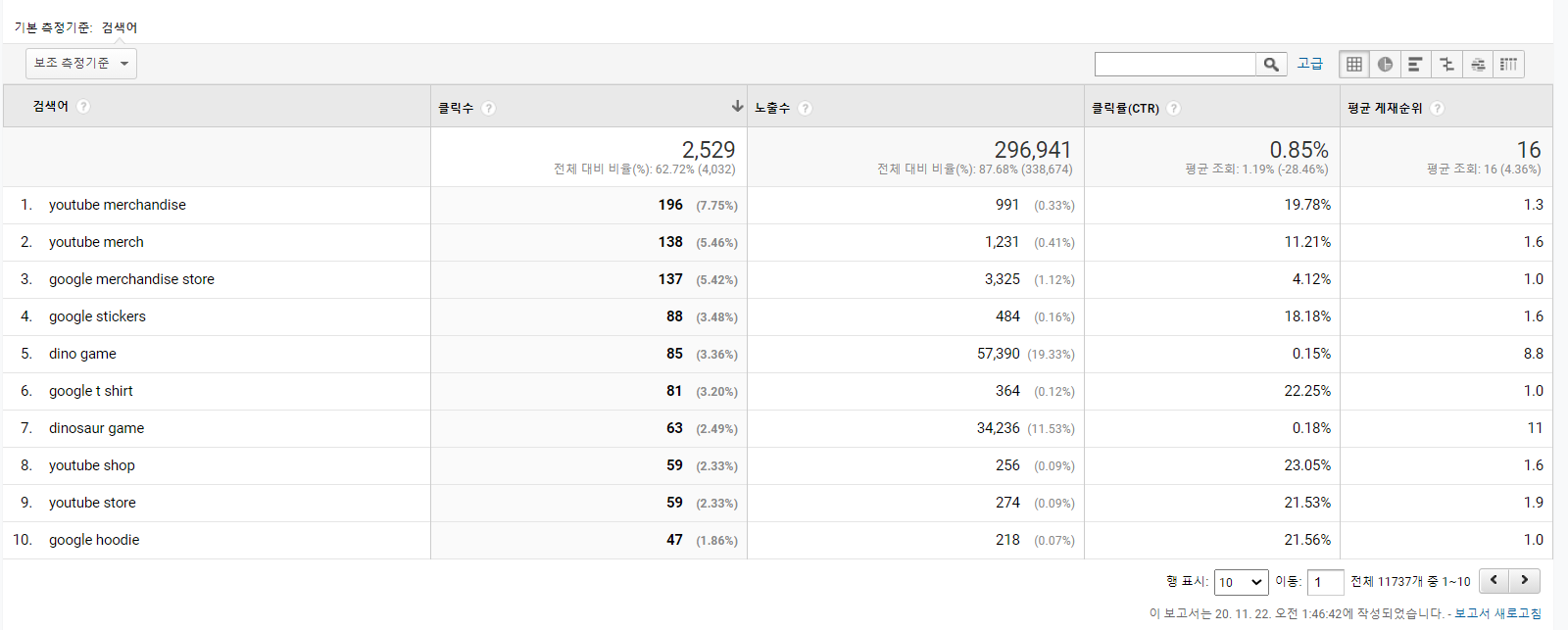Open help icon beside 클릭수 header
Image resolution: width=1568 pixels, height=630 pixels.
488,108
